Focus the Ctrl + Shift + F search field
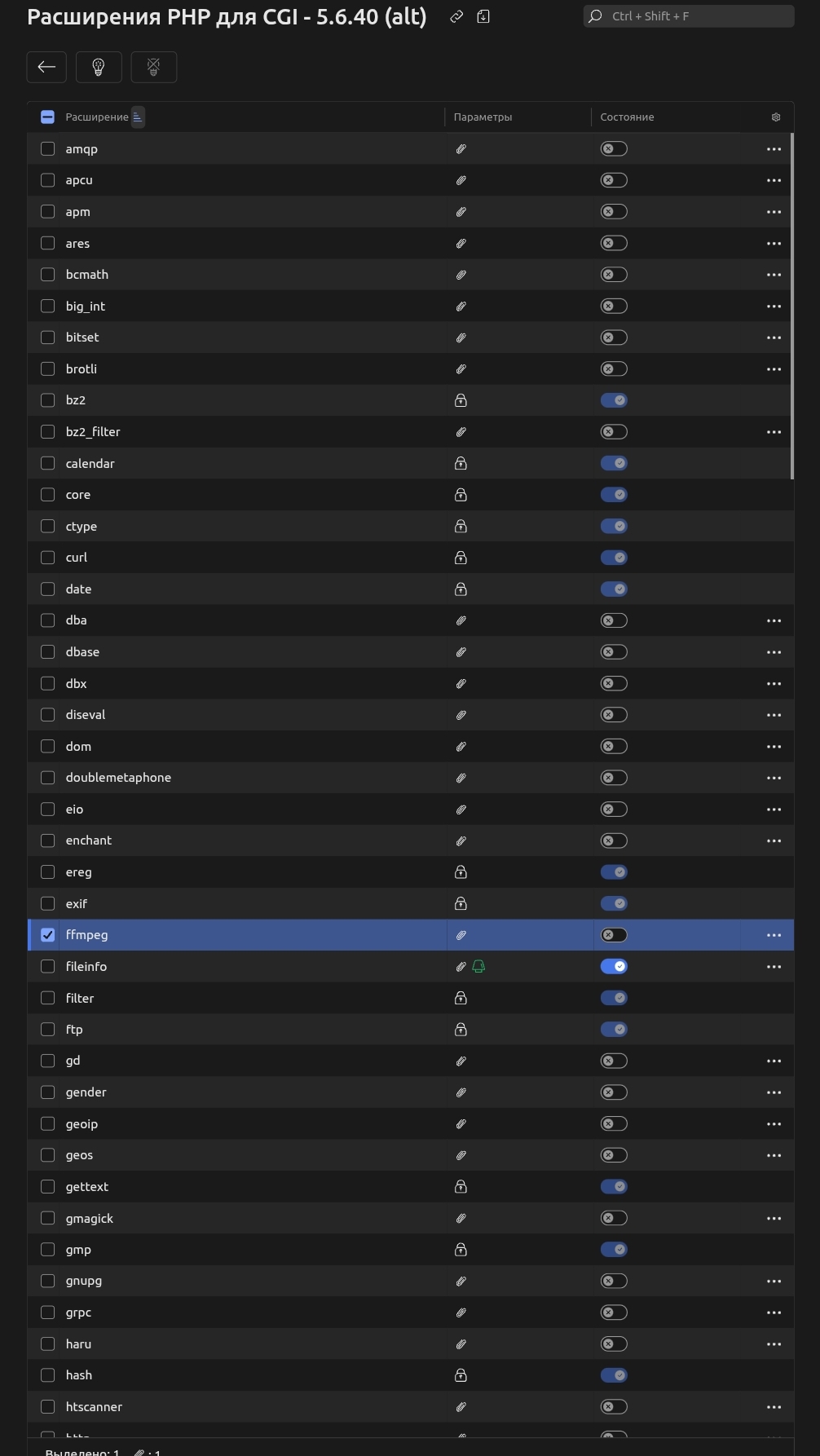The image size is (820, 1456). (689, 16)
